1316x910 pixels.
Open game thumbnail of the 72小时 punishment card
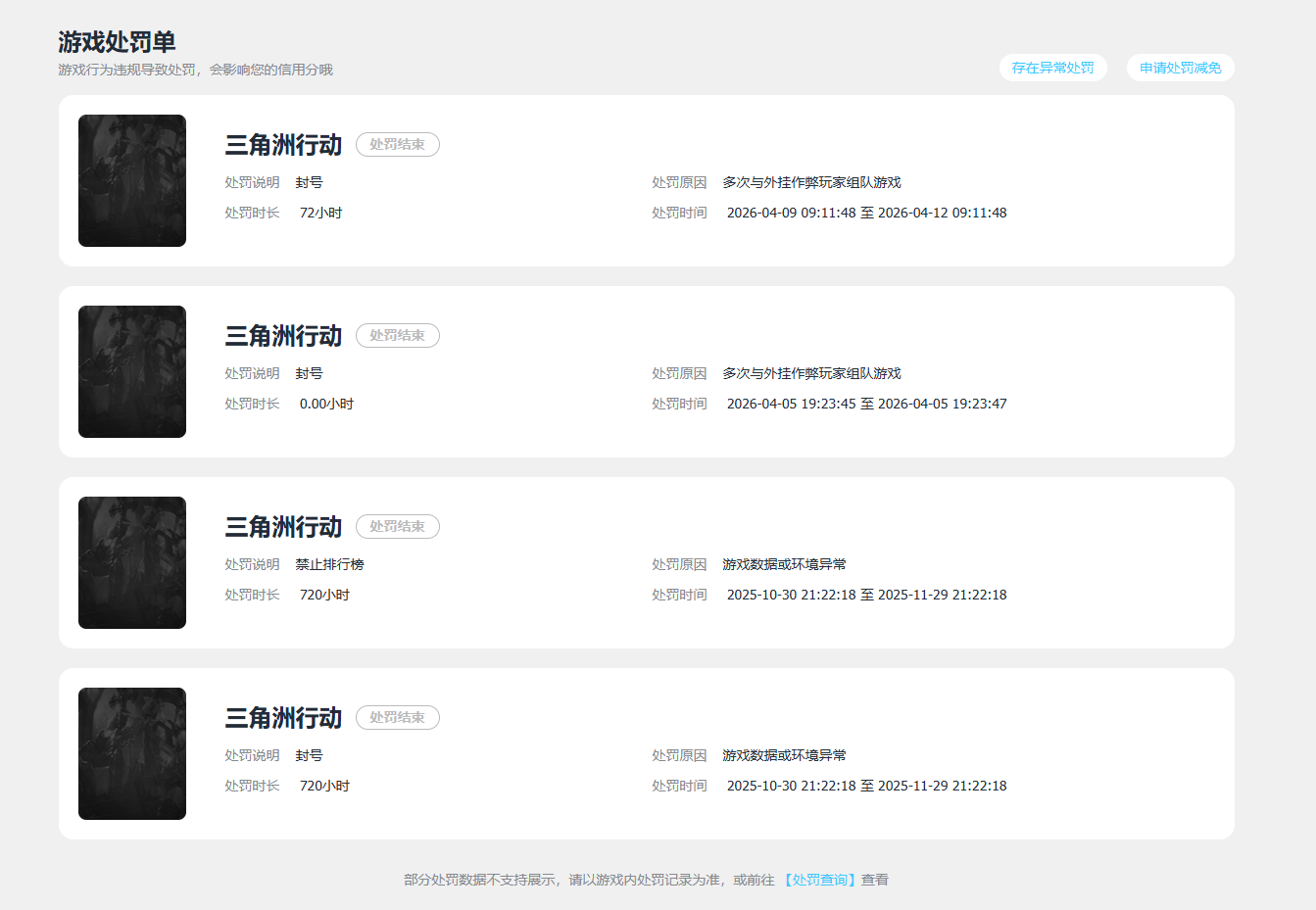[x=132, y=180]
